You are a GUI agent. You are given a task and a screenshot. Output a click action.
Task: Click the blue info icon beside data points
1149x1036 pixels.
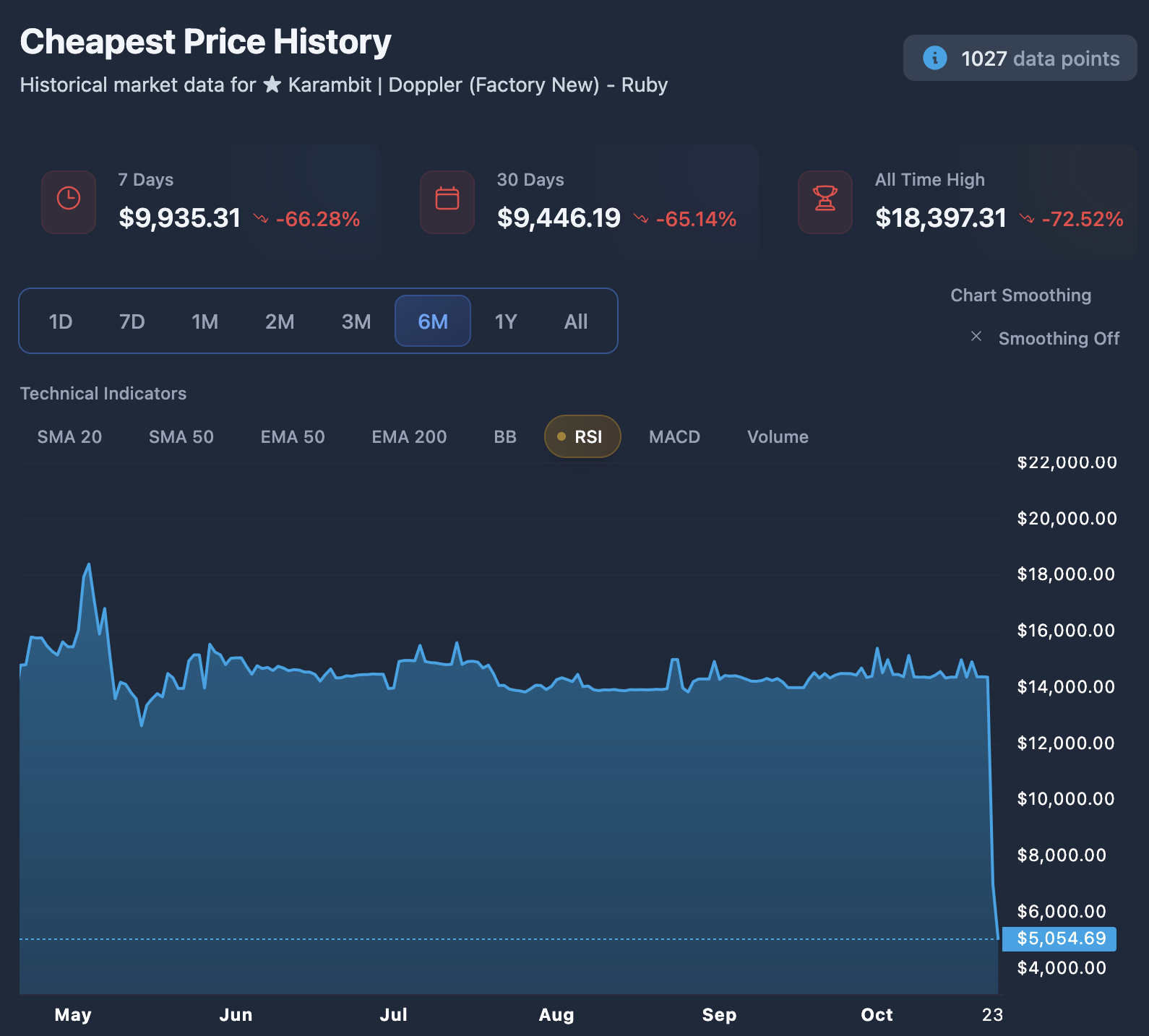click(x=934, y=58)
